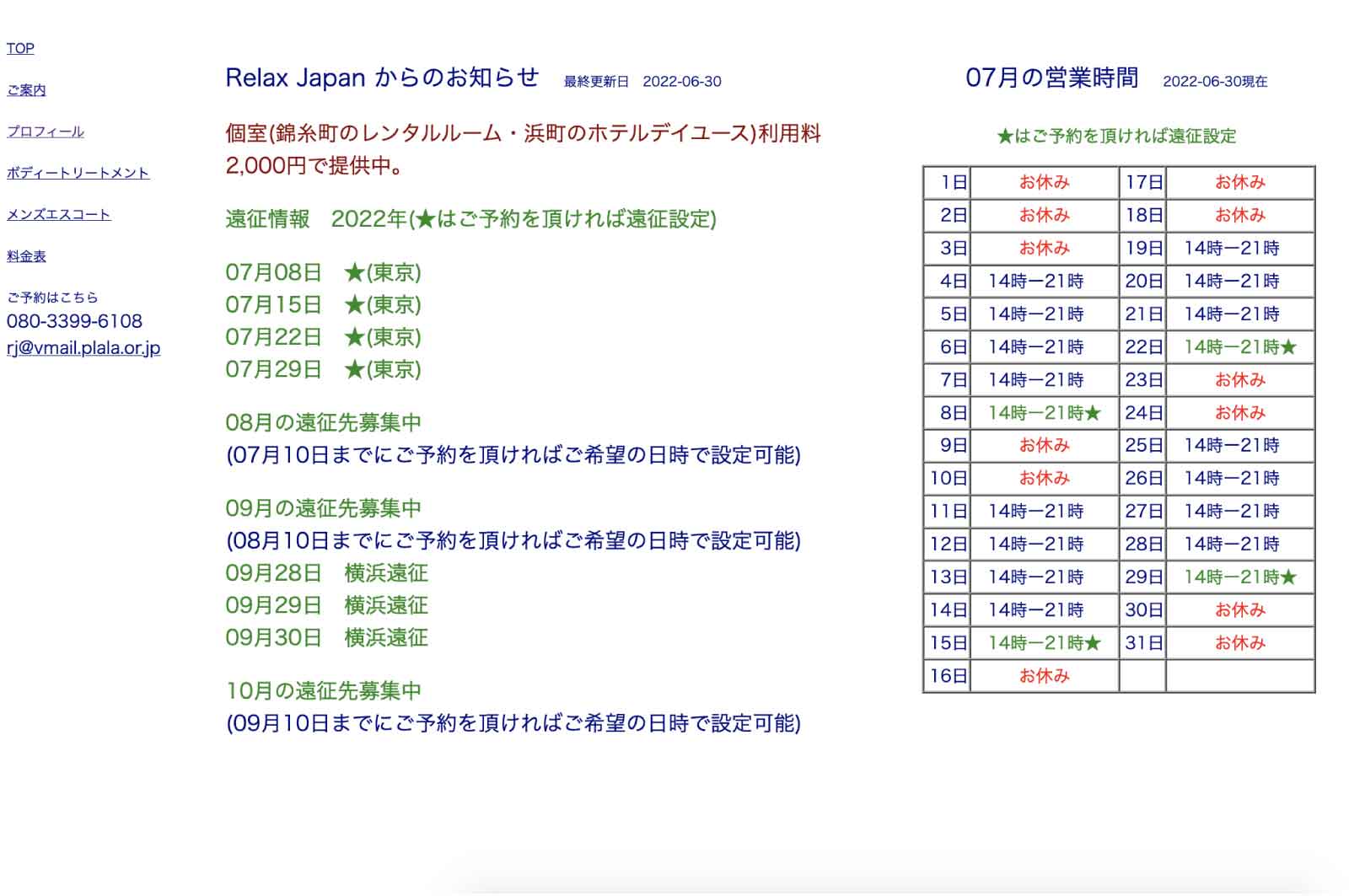Click the 14時ー21時★ cell for 22日

click(1240, 346)
